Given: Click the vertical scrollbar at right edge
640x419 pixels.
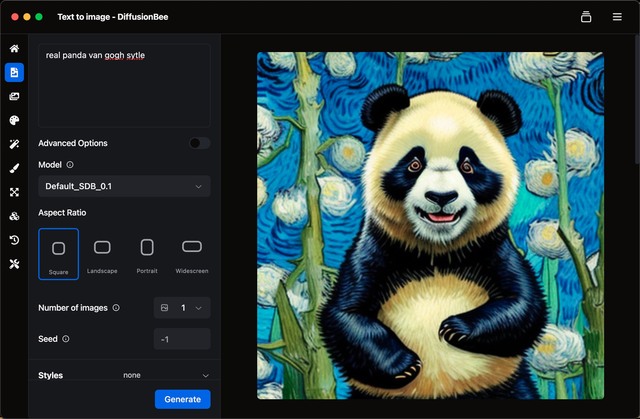Looking at the screenshot, I should pos(638,102).
